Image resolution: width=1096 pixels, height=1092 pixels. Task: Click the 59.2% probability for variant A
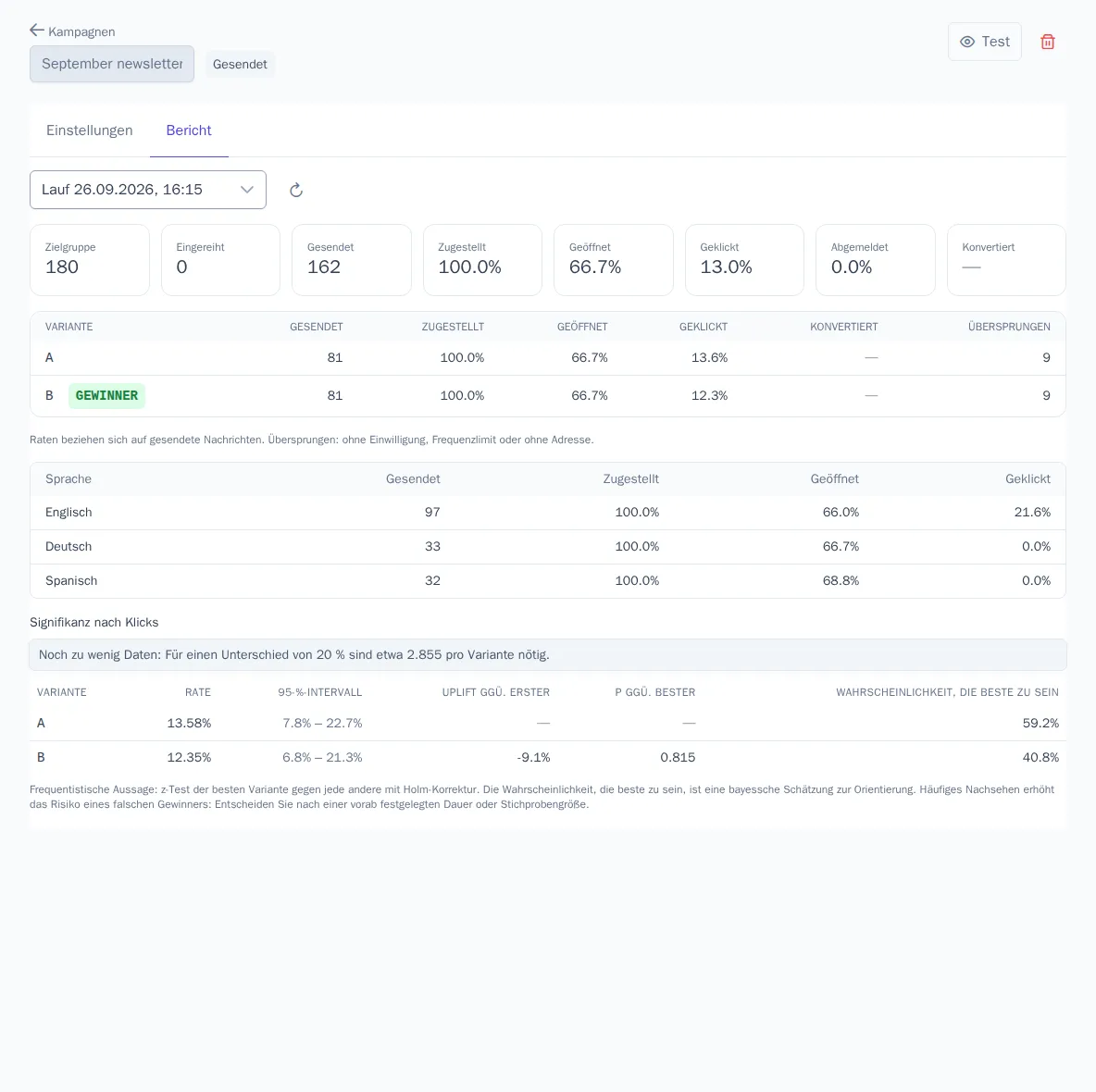point(1040,723)
